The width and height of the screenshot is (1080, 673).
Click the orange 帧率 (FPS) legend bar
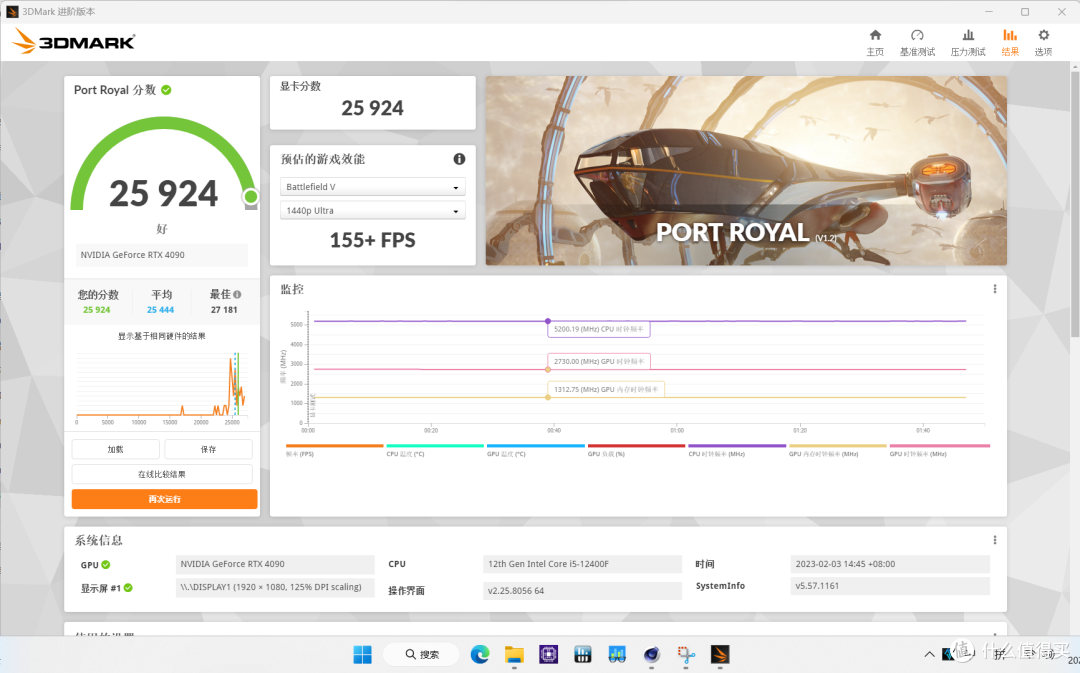334,446
